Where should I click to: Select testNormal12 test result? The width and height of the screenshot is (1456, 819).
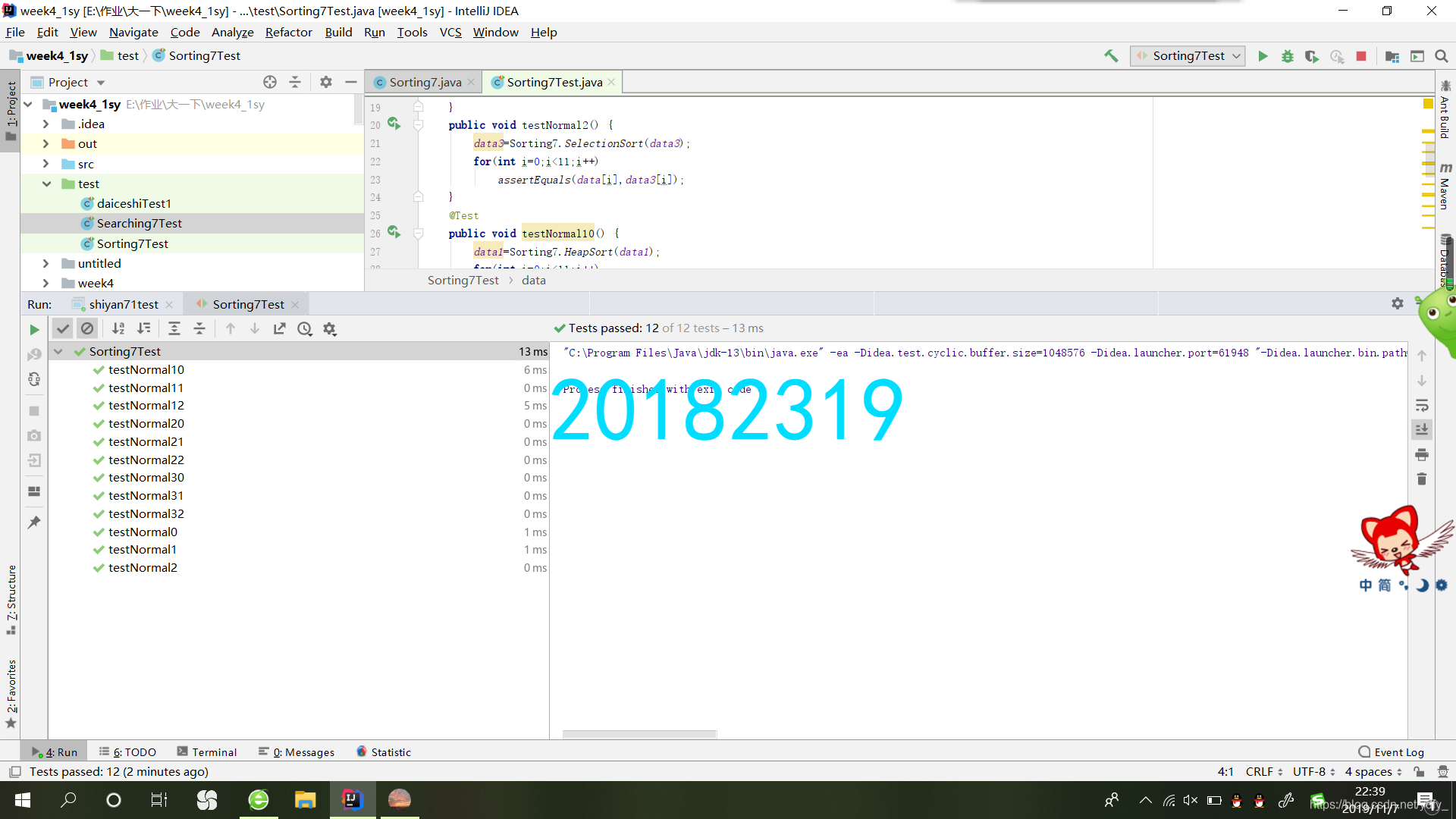146,406
